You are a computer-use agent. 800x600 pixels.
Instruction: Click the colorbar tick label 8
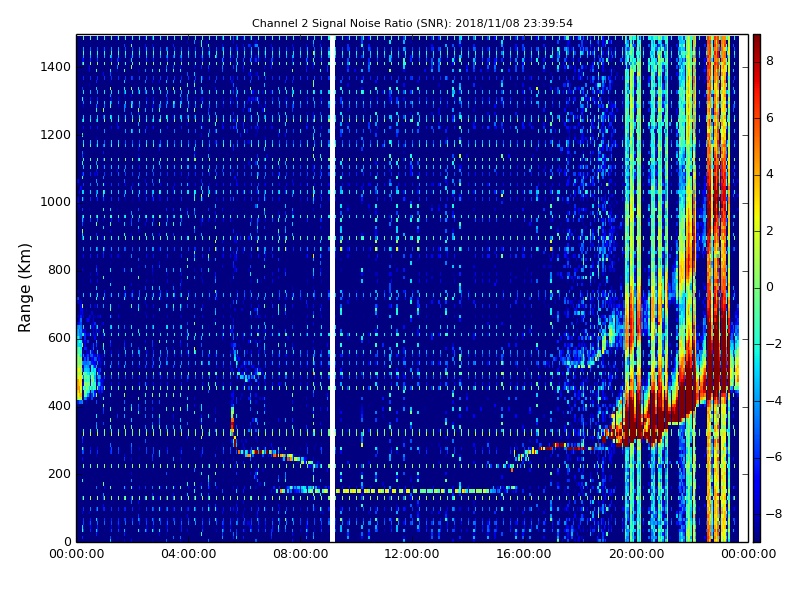[x=770, y=61]
